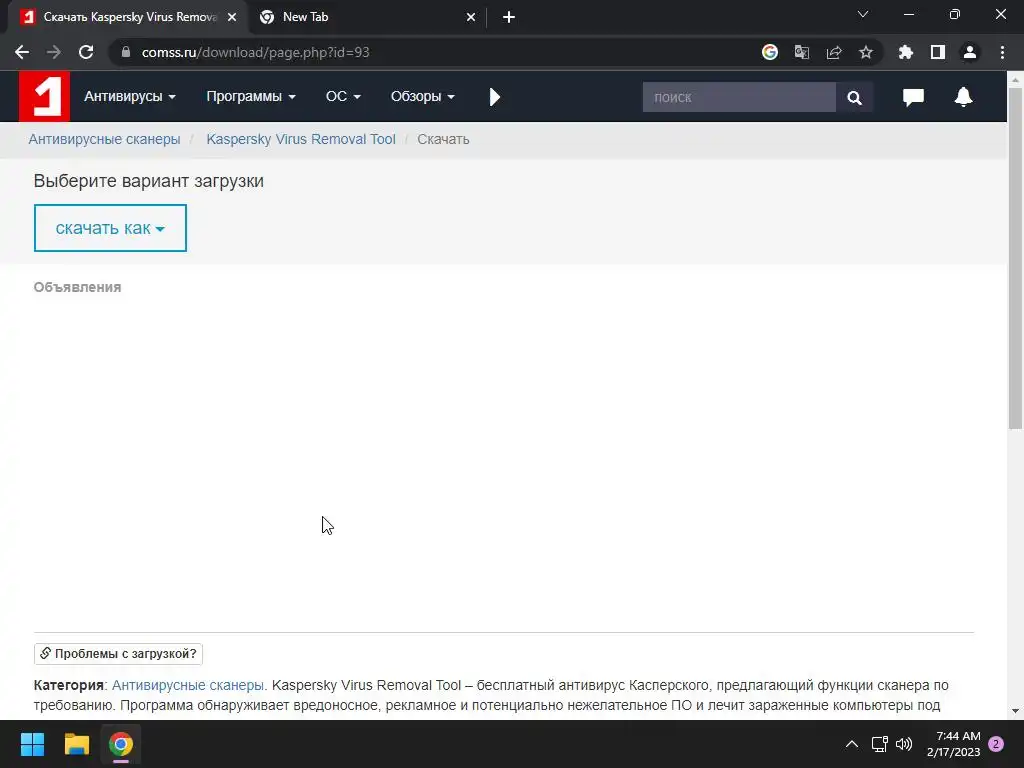
Task: Click scrollbar down arrow
Action: pos(1016,711)
